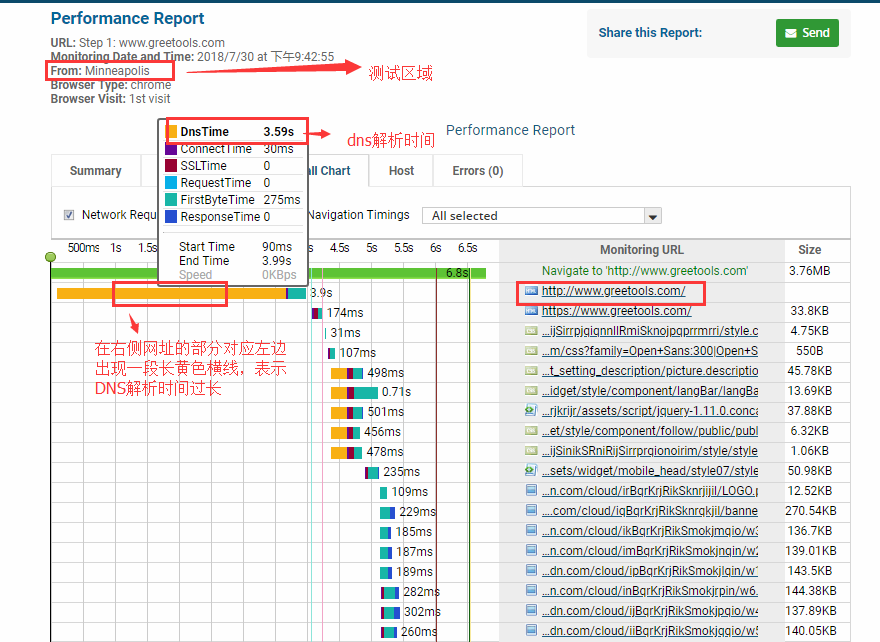
Task: Toggle the Network Requests checkbox
Action: 69,215
